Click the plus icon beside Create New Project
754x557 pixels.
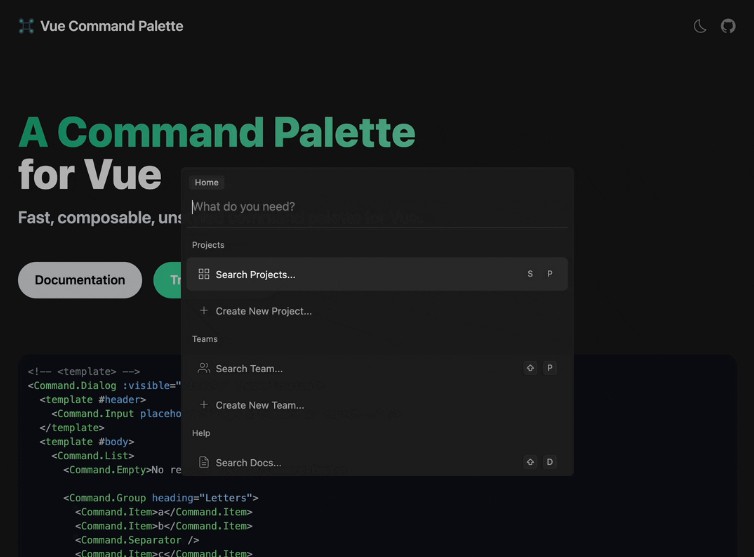point(204,311)
